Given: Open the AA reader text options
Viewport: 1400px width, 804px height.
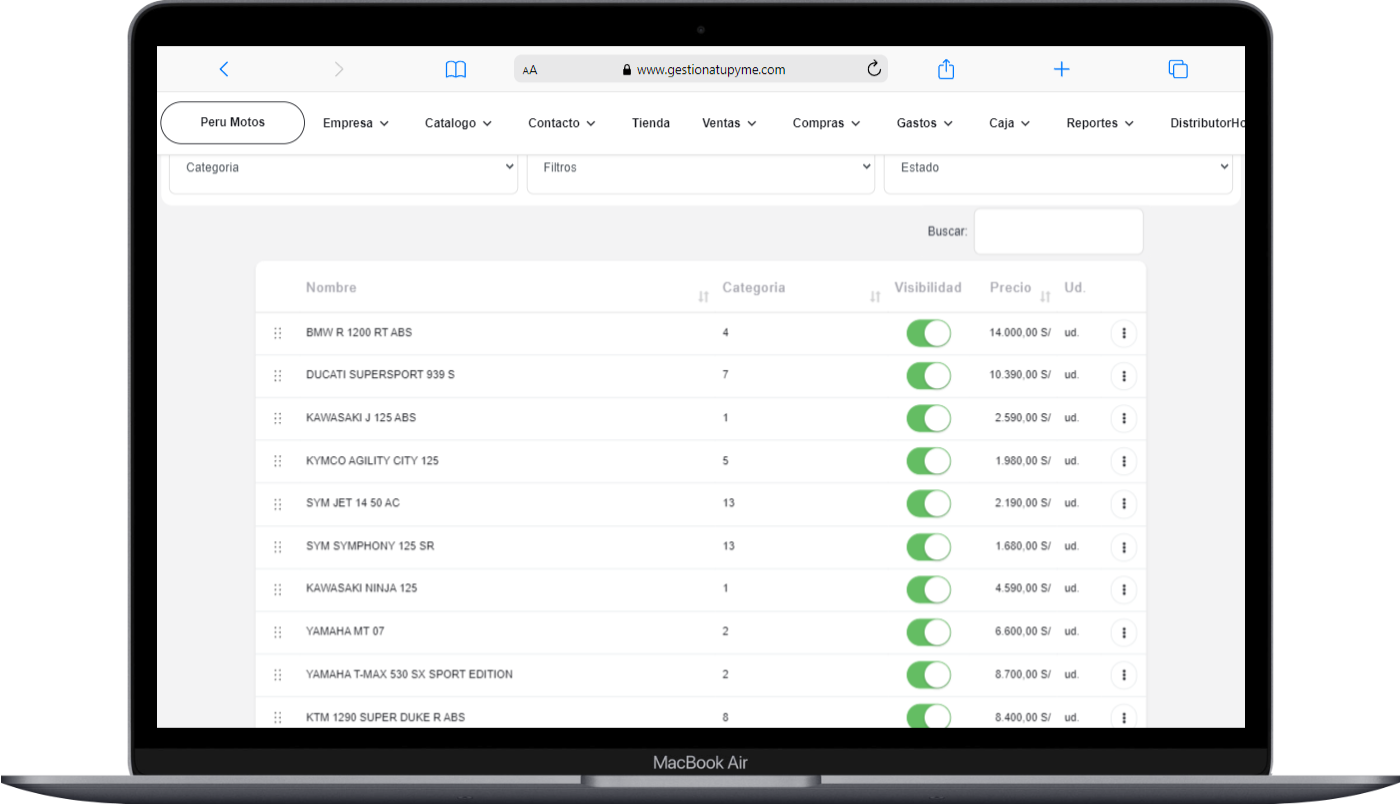Looking at the screenshot, I should pos(530,70).
